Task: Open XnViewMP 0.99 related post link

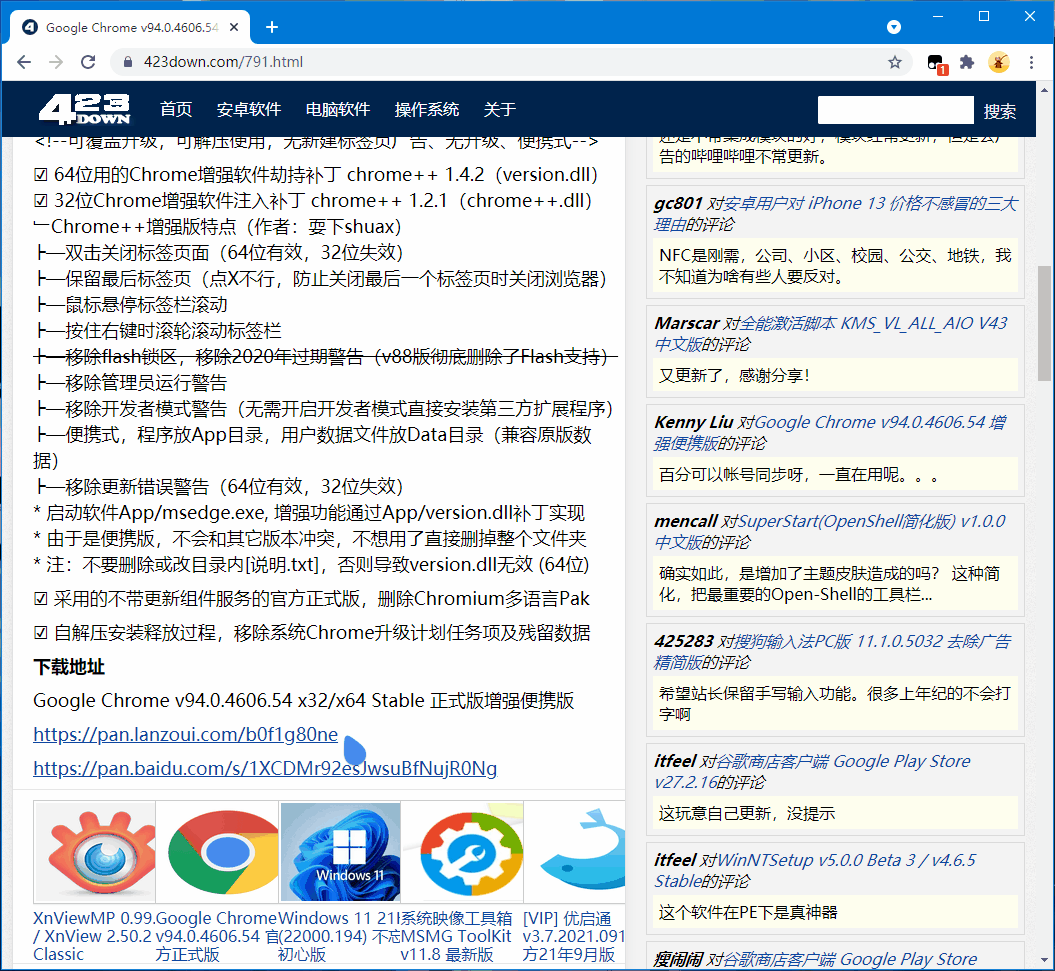Action: pyautogui.click(x=94, y=936)
